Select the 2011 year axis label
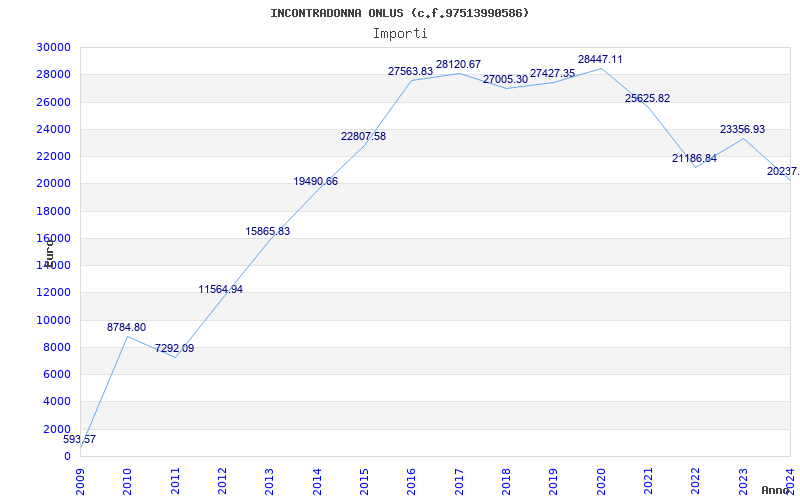Viewport: 800px width, 500px height. [175, 482]
